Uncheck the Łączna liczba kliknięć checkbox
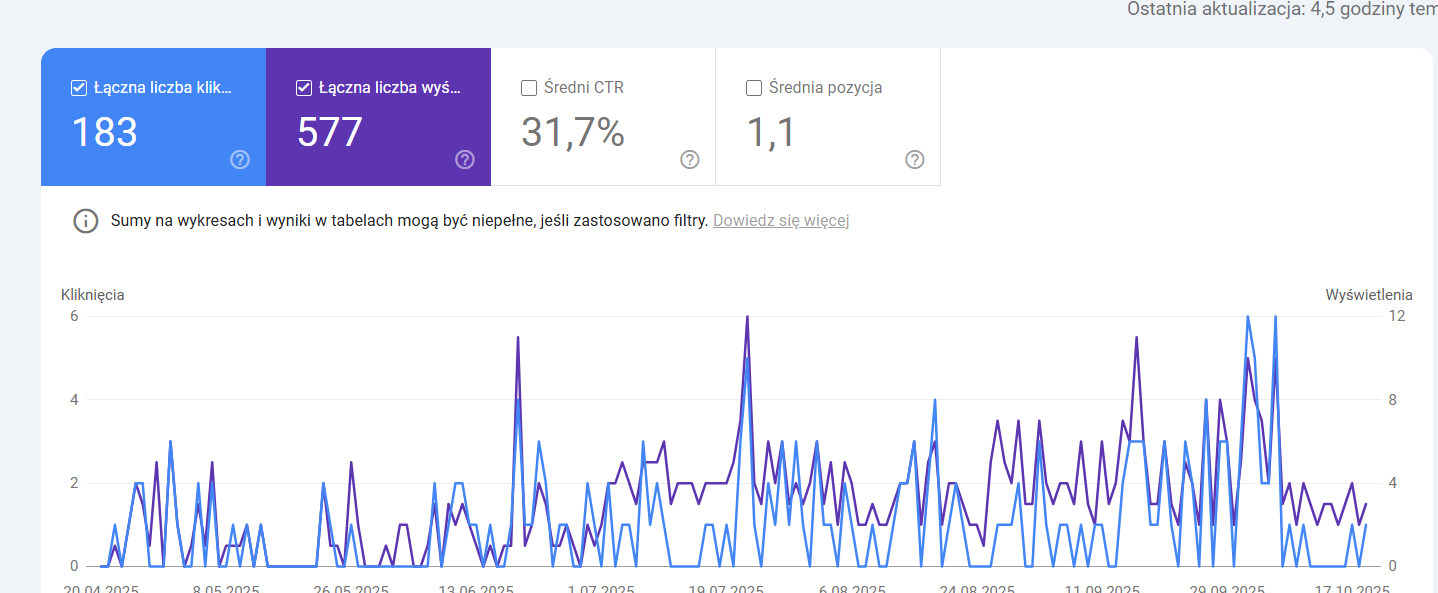The width and height of the screenshot is (1438, 593). 79,88
